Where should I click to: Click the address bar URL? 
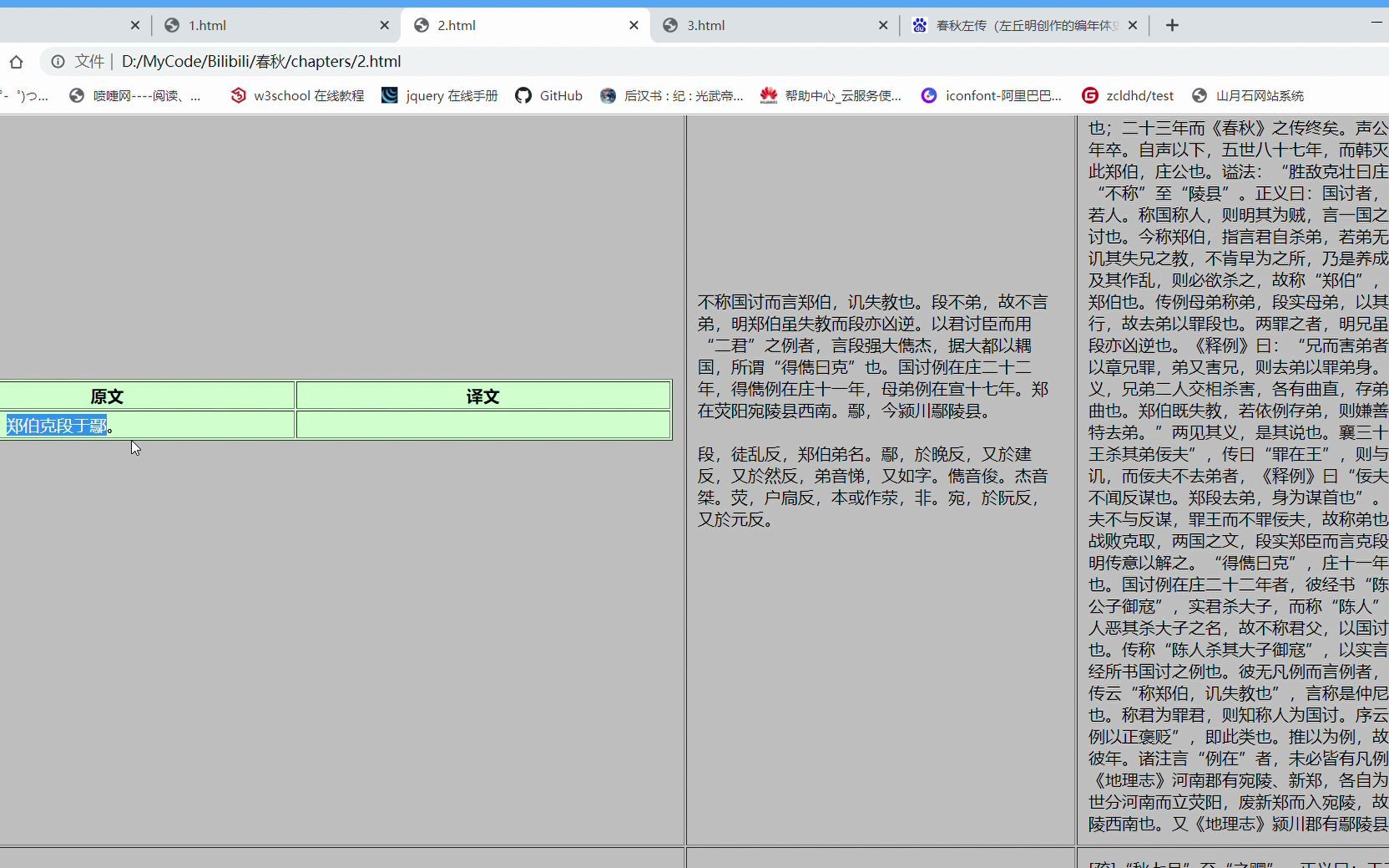tap(261, 62)
